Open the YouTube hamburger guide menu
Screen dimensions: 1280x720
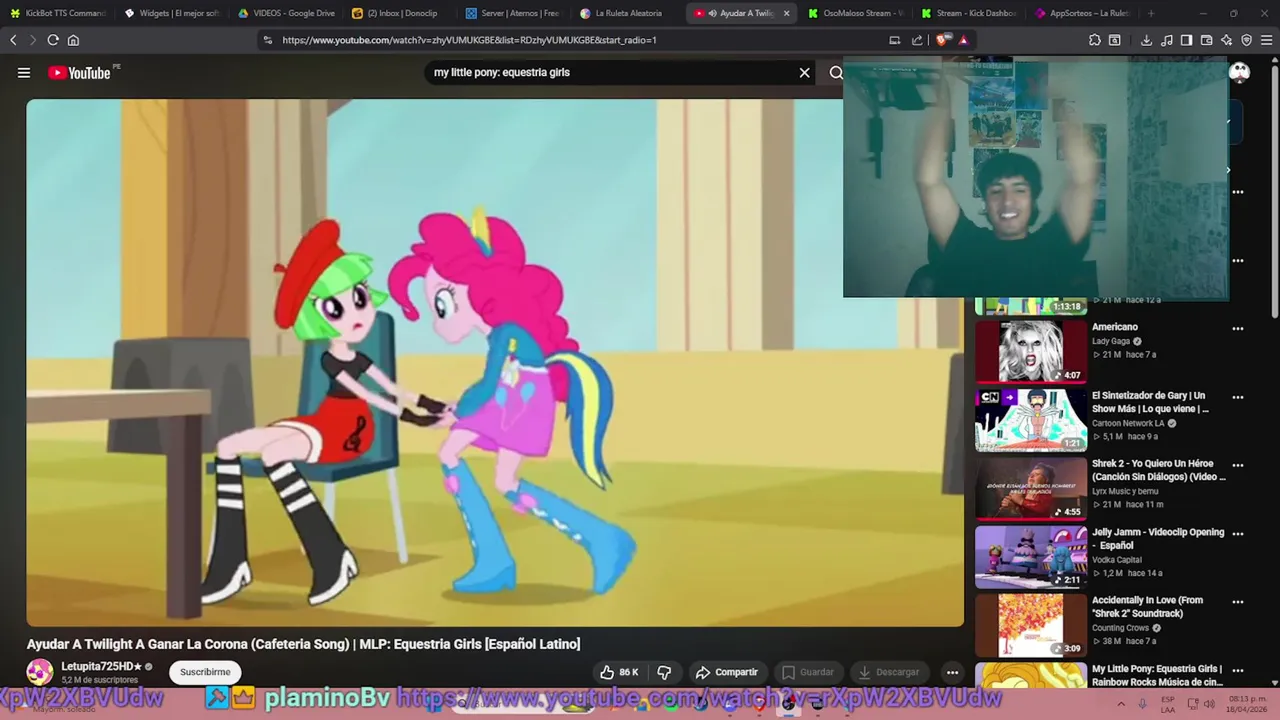pos(24,73)
